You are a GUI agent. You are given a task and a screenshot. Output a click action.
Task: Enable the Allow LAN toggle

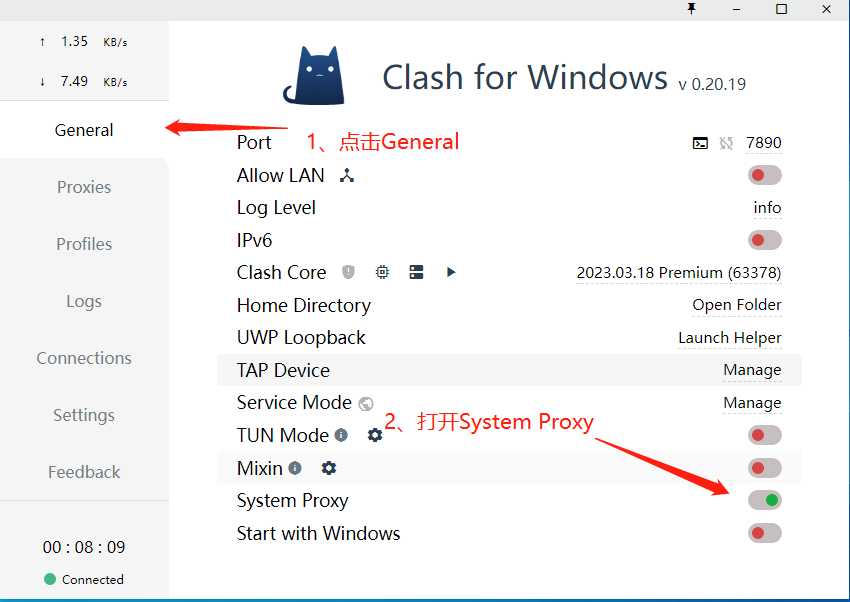764,176
